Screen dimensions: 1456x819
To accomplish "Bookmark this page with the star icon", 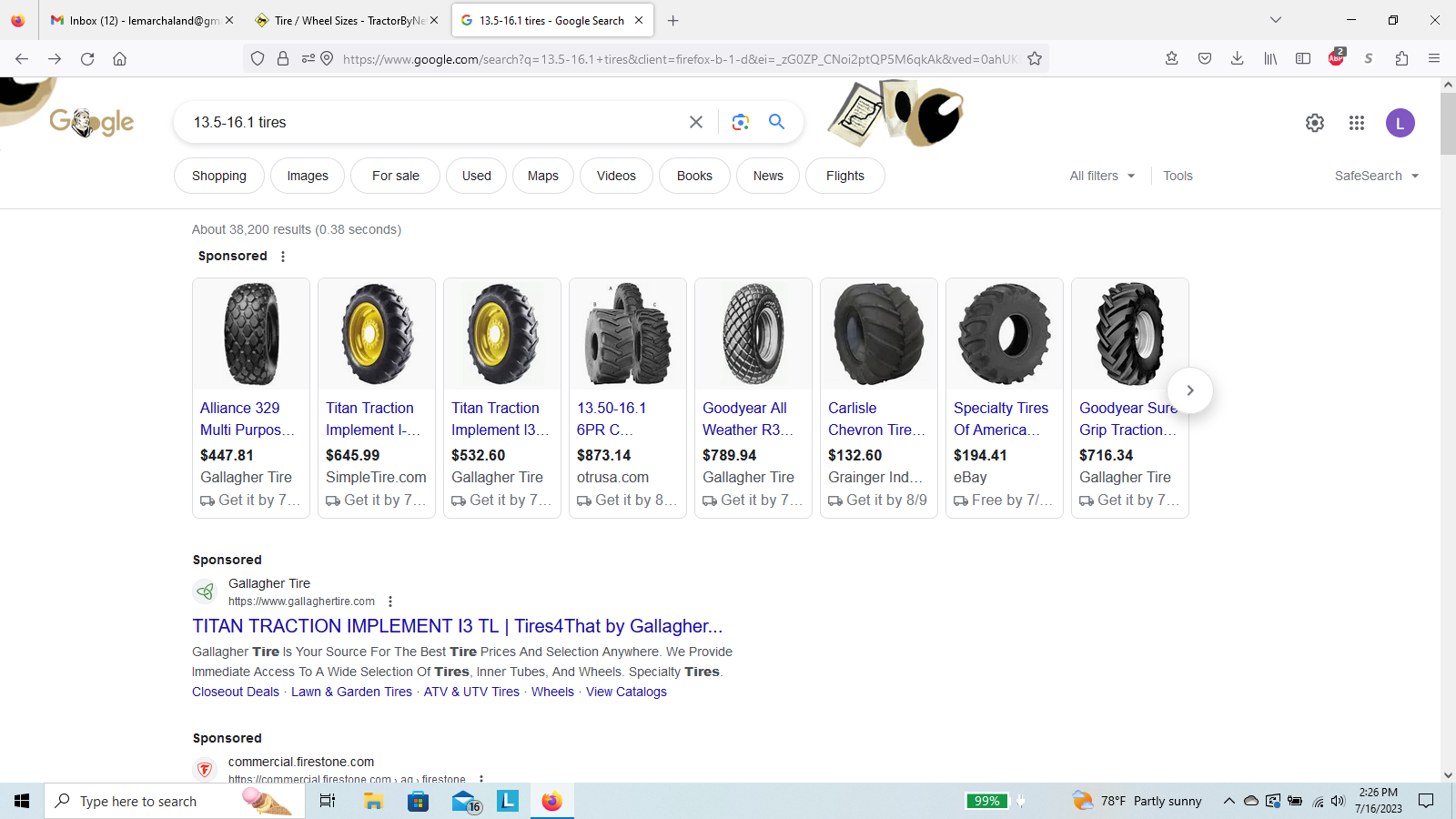I will (x=1035, y=58).
